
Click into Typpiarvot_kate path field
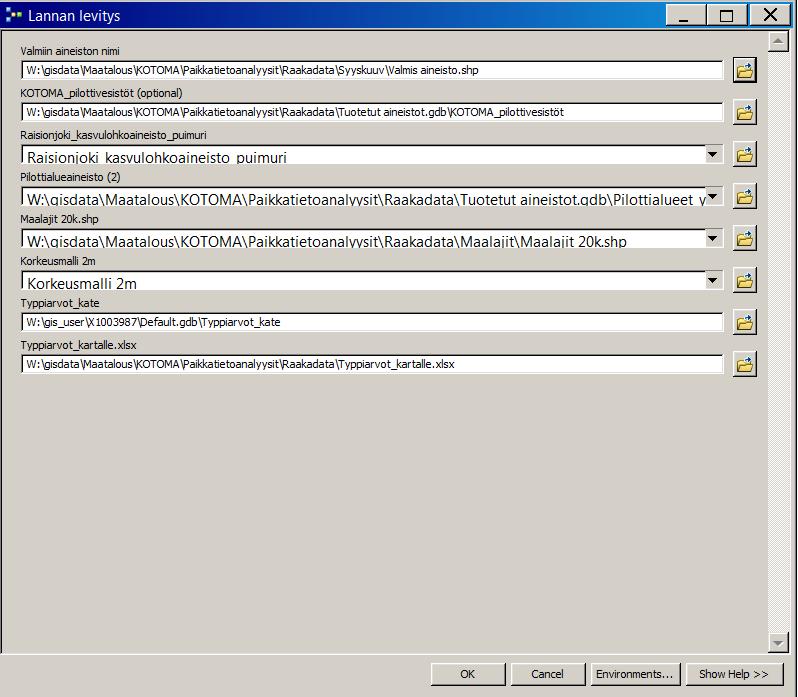pyautogui.click(x=372, y=322)
